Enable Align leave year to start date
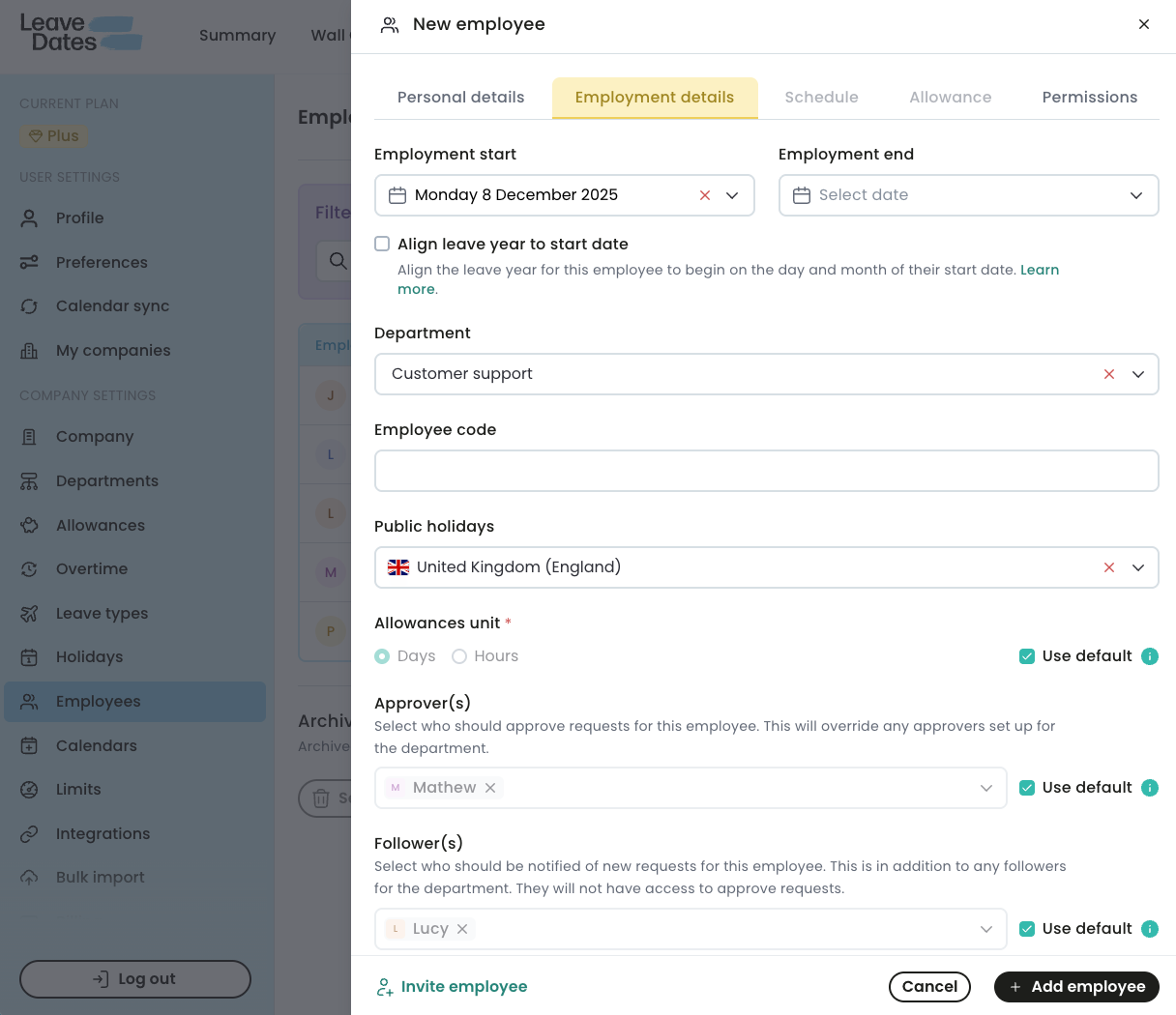This screenshot has width=1176, height=1015. pyautogui.click(x=382, y=244)
